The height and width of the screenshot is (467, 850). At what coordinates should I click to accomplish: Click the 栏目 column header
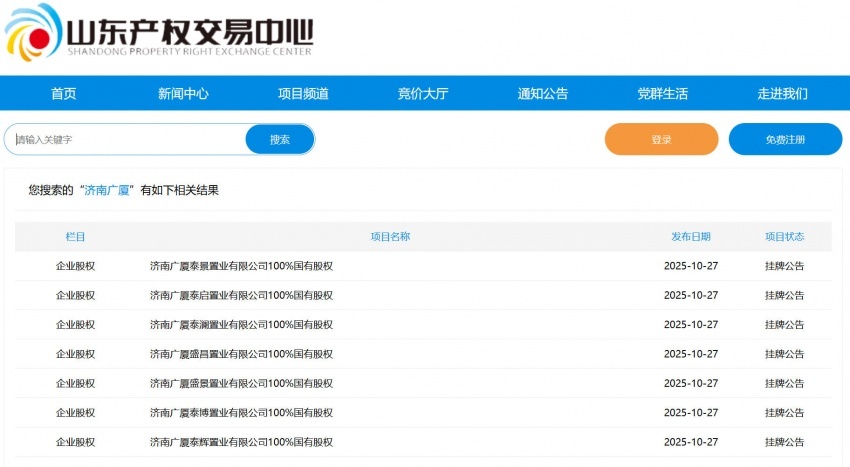[x=75, y=236]
